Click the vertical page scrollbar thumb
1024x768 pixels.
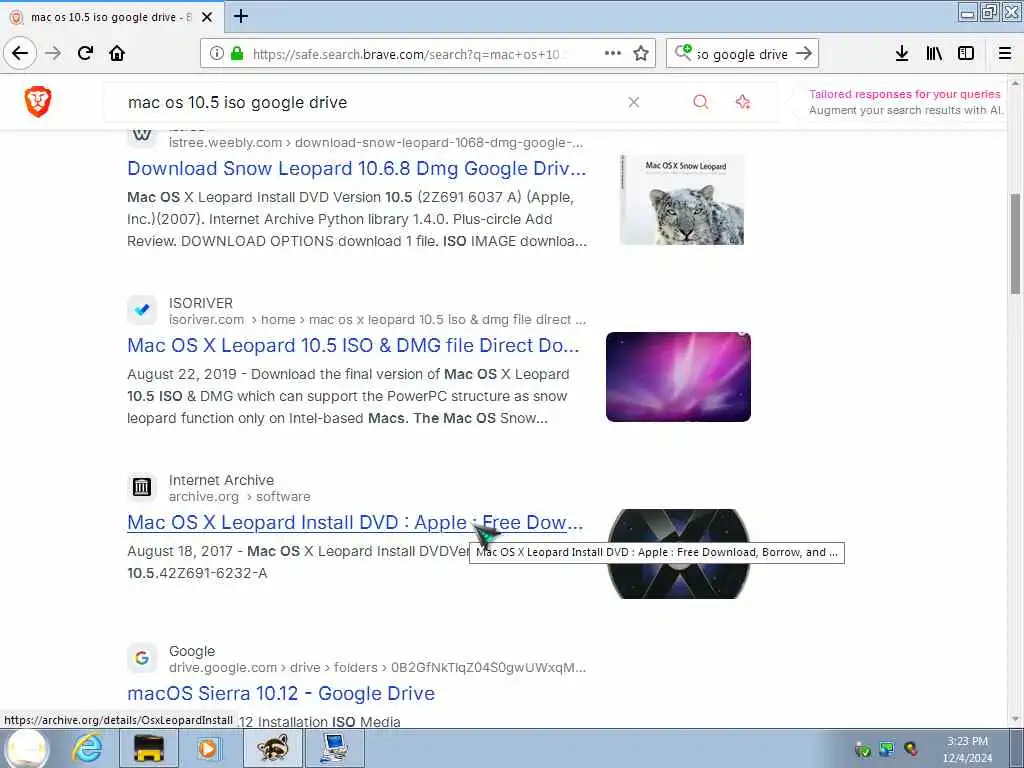coord(1016,244)
